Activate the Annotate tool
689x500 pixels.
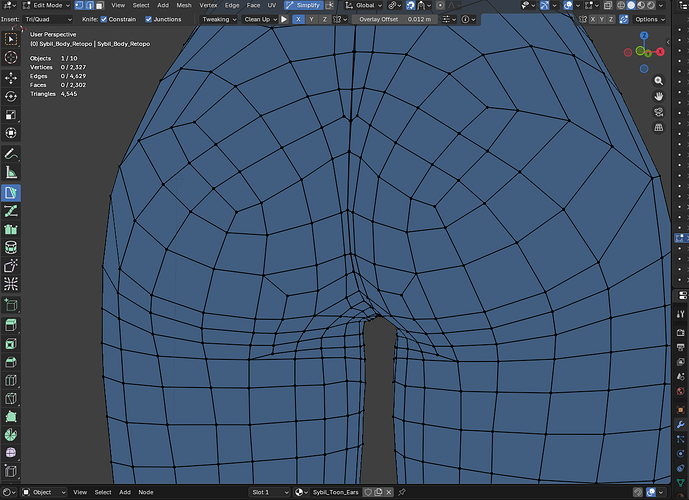(11, 154)
